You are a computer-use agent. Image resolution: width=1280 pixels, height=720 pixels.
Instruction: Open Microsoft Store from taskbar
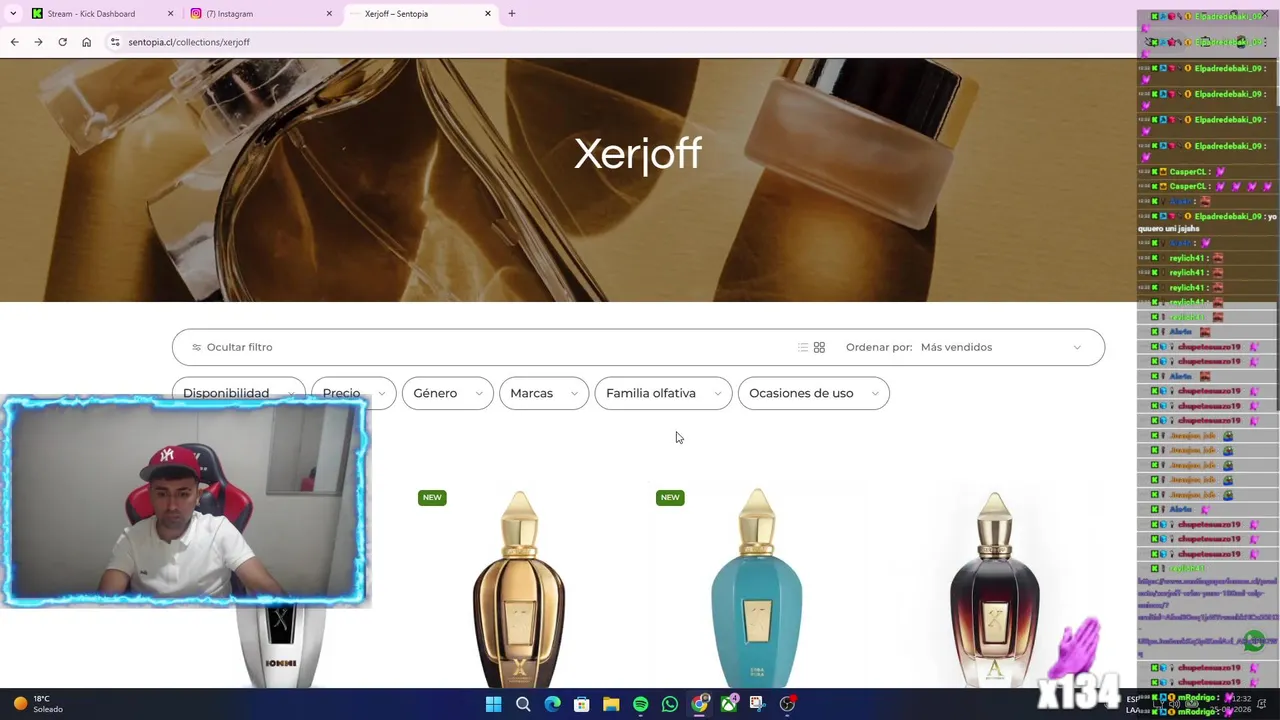[581, 704]
